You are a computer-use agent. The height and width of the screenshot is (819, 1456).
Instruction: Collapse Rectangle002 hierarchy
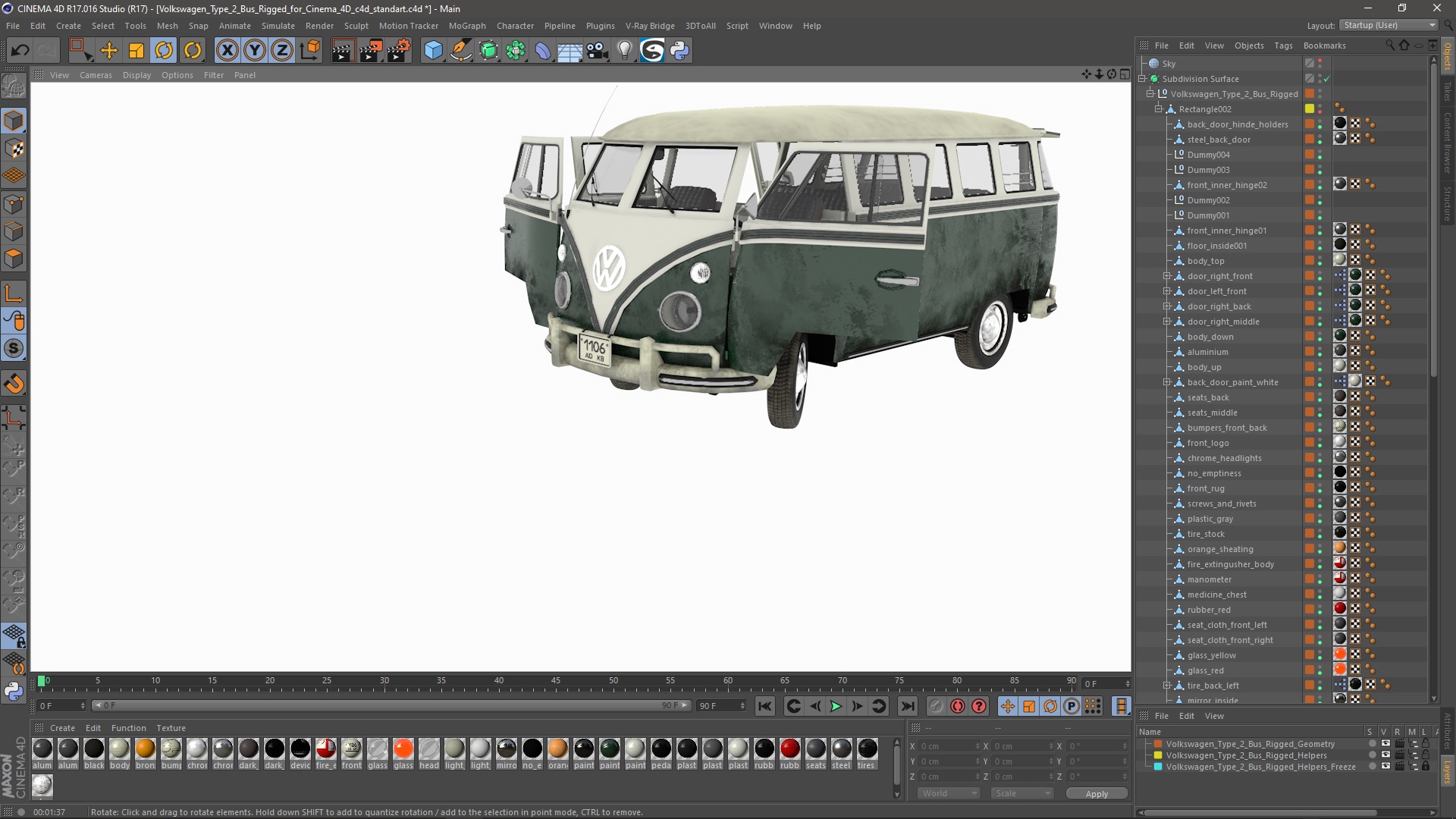point(1159,109)
